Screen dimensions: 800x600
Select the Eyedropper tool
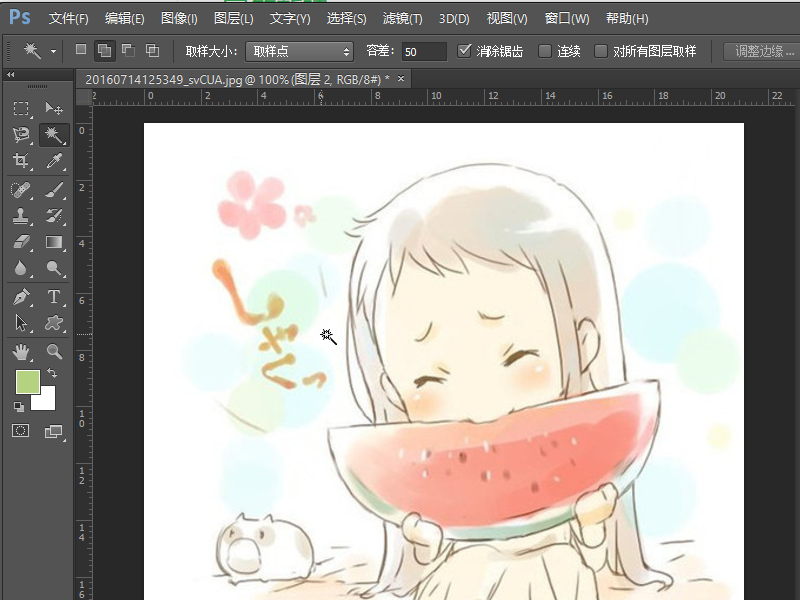[x=54, y=161]
